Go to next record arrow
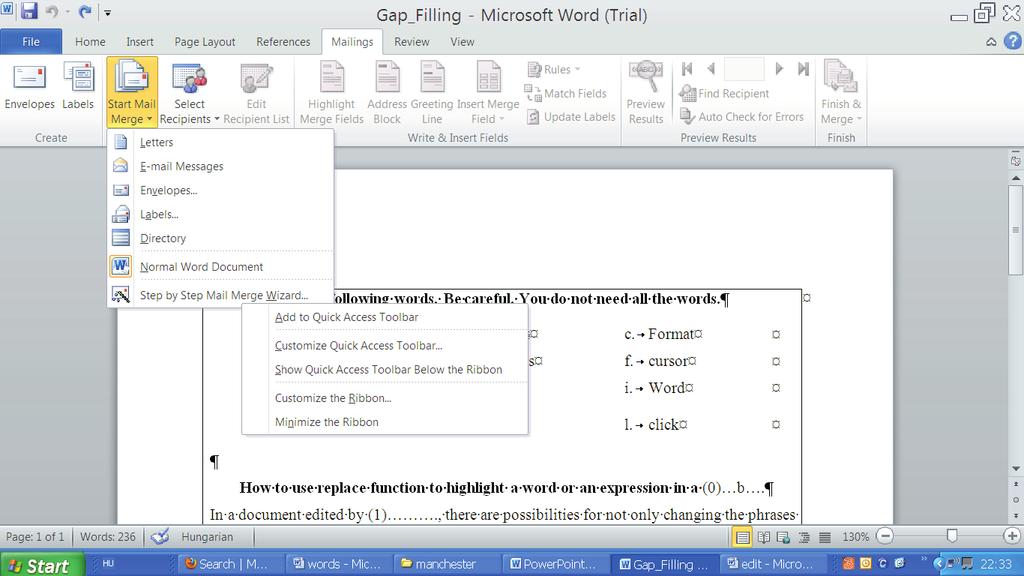The image size is (1024, 576). [778, 69]
